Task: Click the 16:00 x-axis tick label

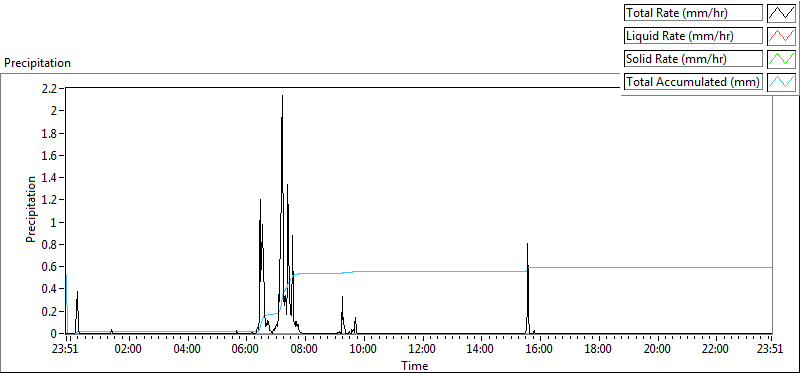Action: tap(540, 350)
